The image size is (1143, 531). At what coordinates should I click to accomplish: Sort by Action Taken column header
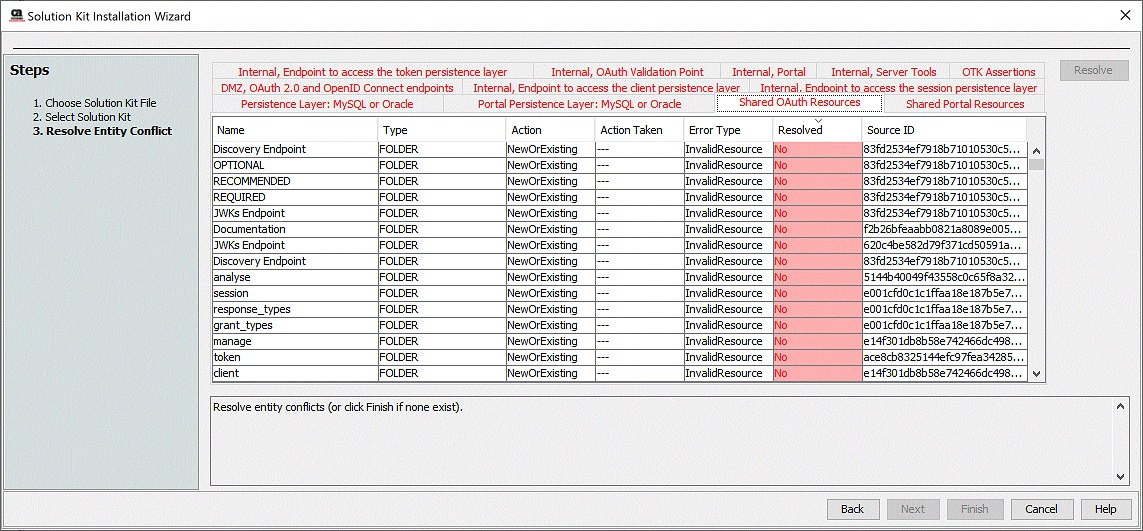point(639,130)
